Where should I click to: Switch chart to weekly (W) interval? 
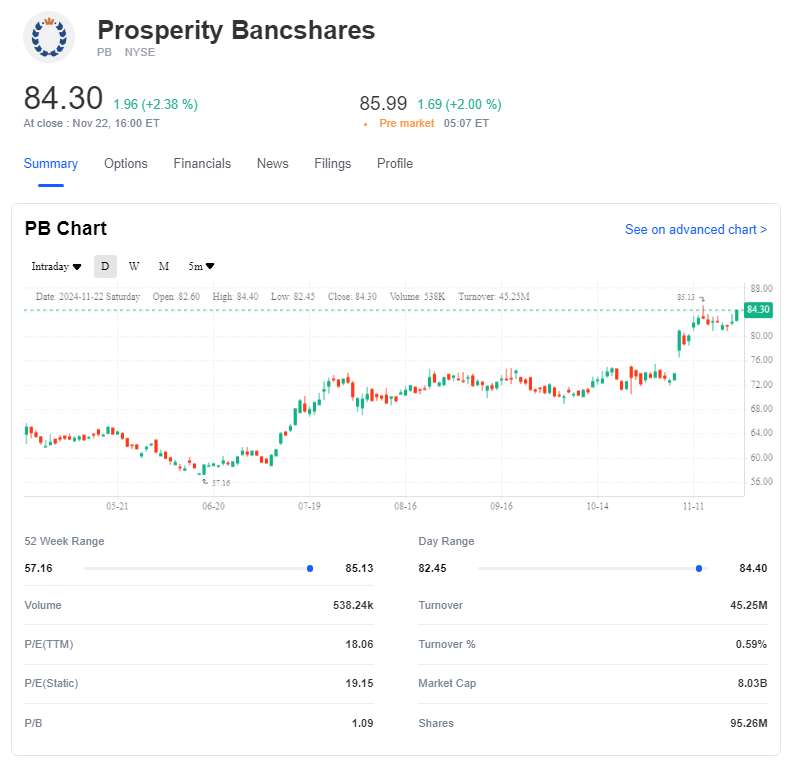coord(134,266)
